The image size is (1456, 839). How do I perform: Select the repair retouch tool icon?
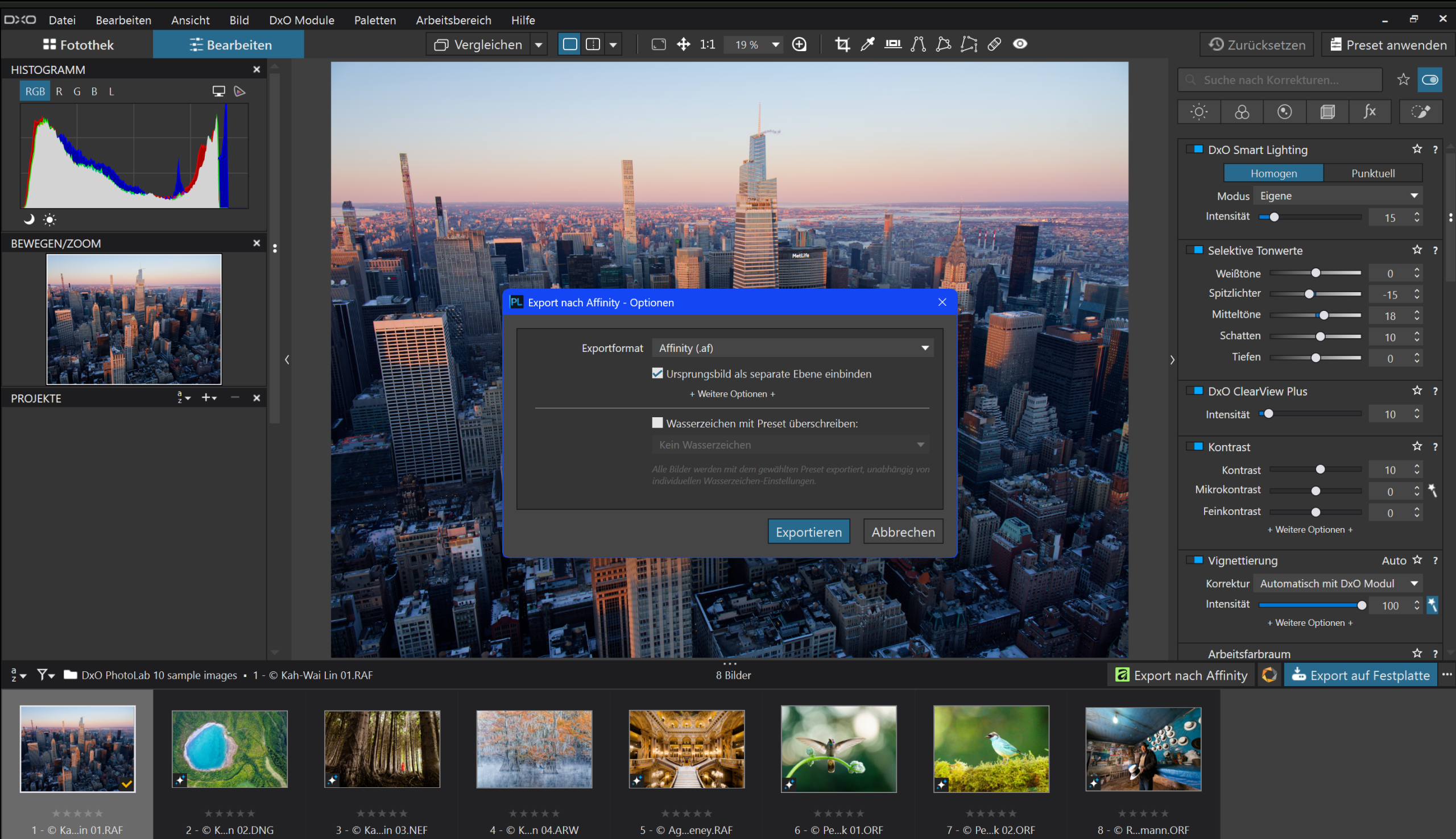click(x=994, y=44)
